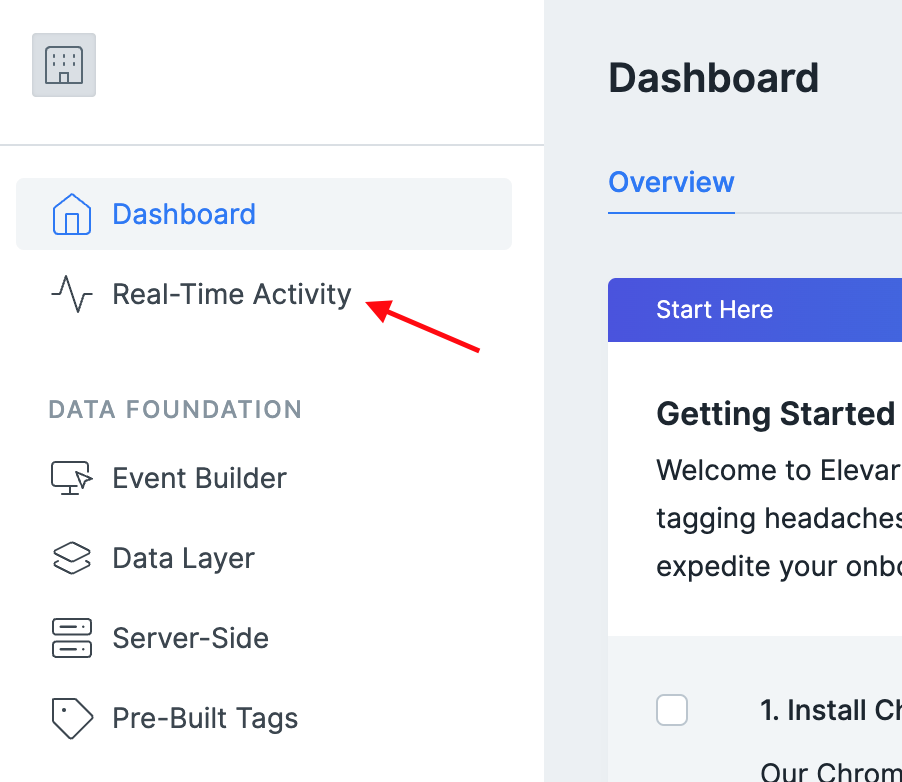Go to Event Builder

199,478
